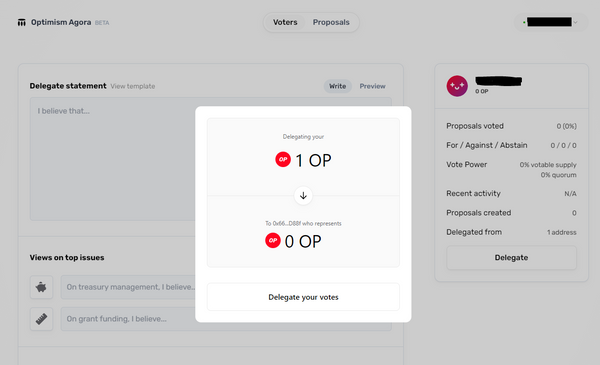Viewport: 600px width, 365px height.
Task: Click the grant funding input field
Action: point(128,319)
